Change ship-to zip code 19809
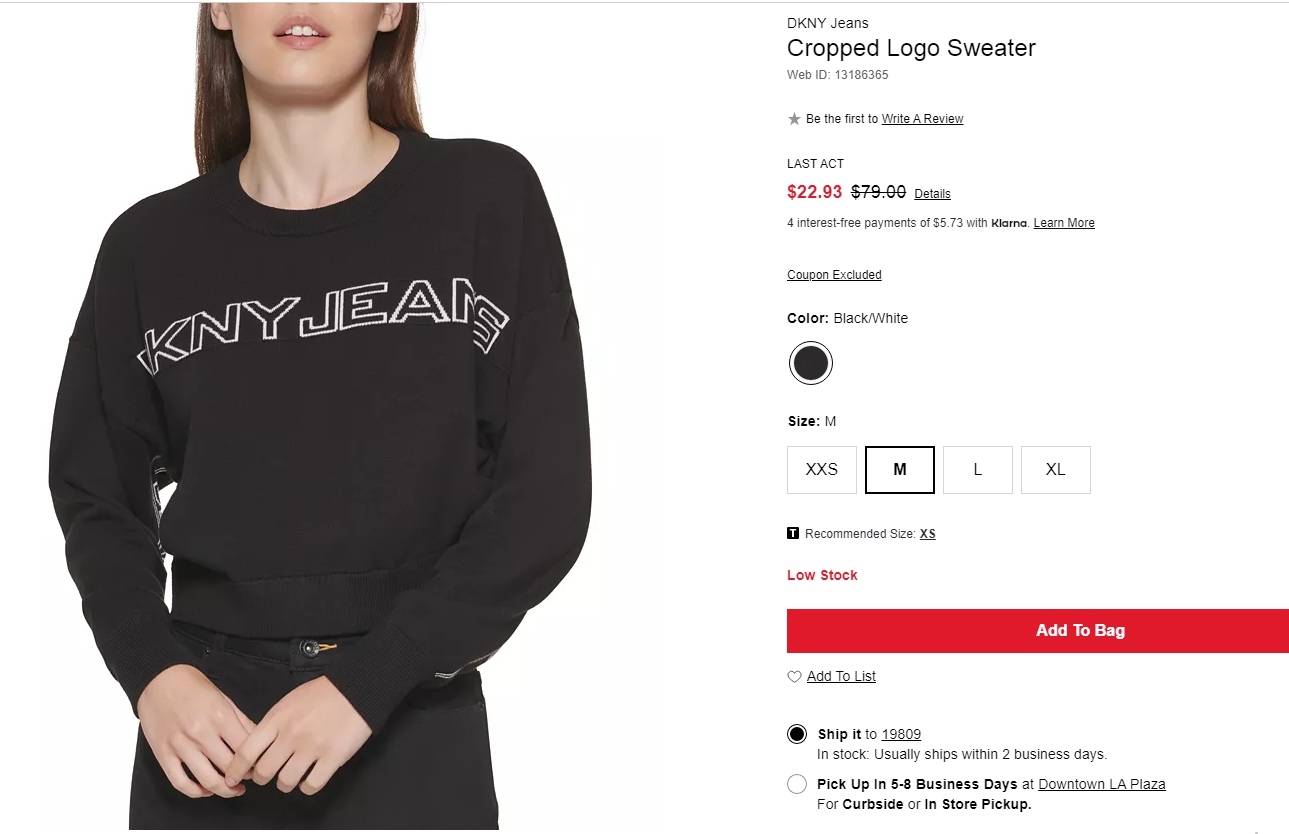This screenshot has height=834, width=1289. click(x=901, y=734)
